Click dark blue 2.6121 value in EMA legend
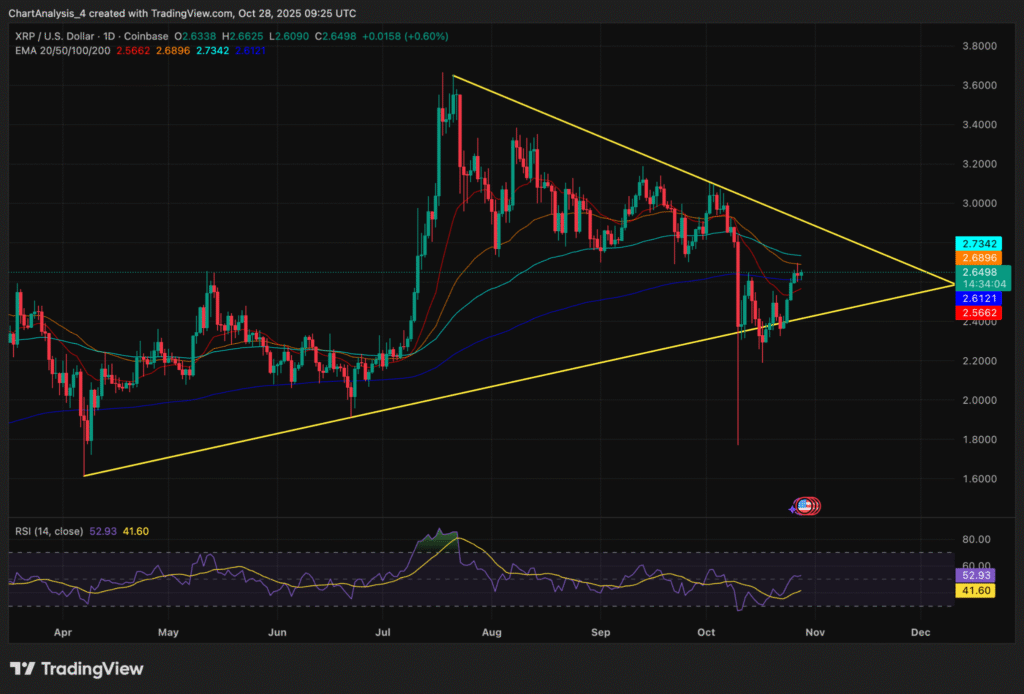 pos(251,50)
